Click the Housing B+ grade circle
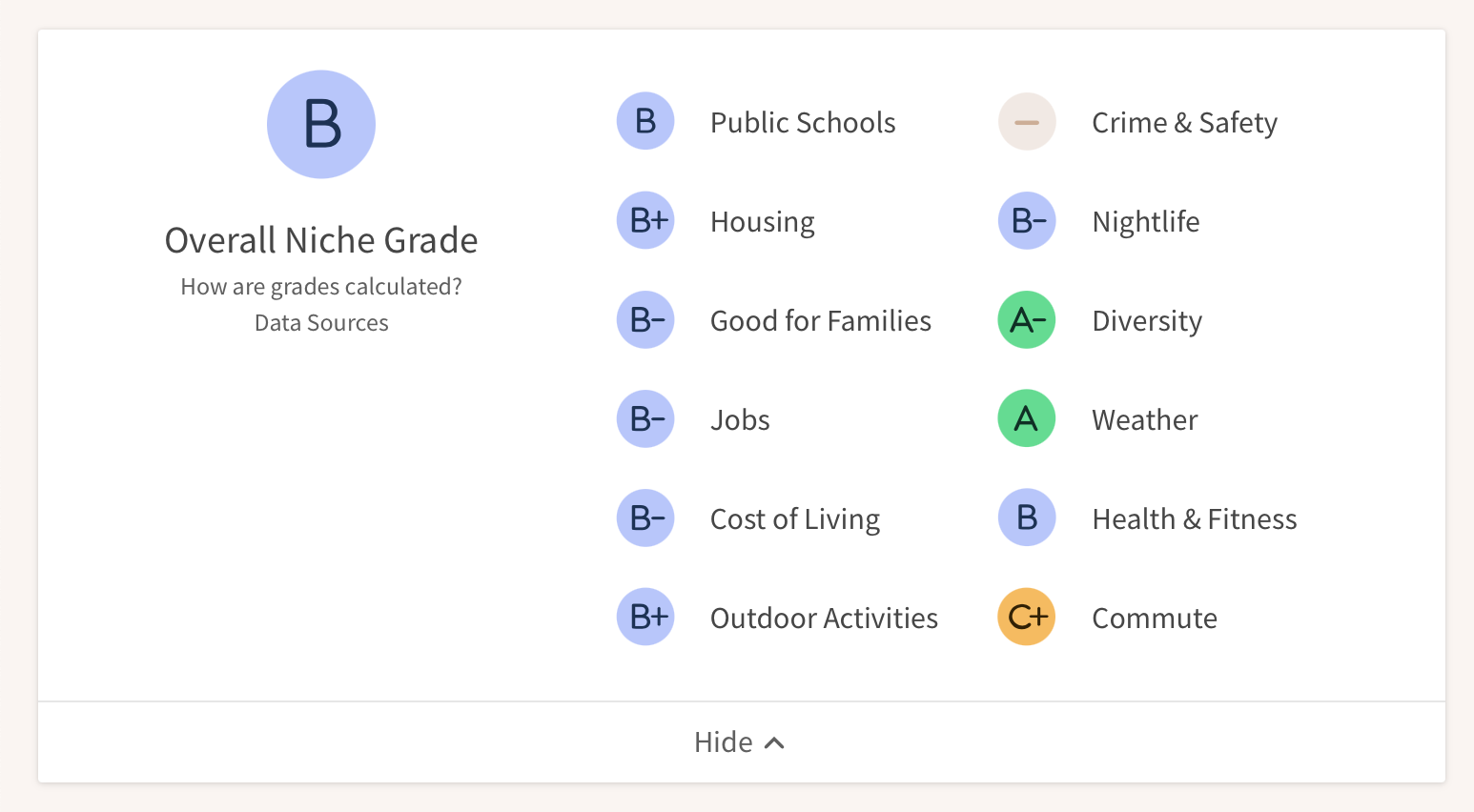The image size is (1474, 812). point(645,220)
